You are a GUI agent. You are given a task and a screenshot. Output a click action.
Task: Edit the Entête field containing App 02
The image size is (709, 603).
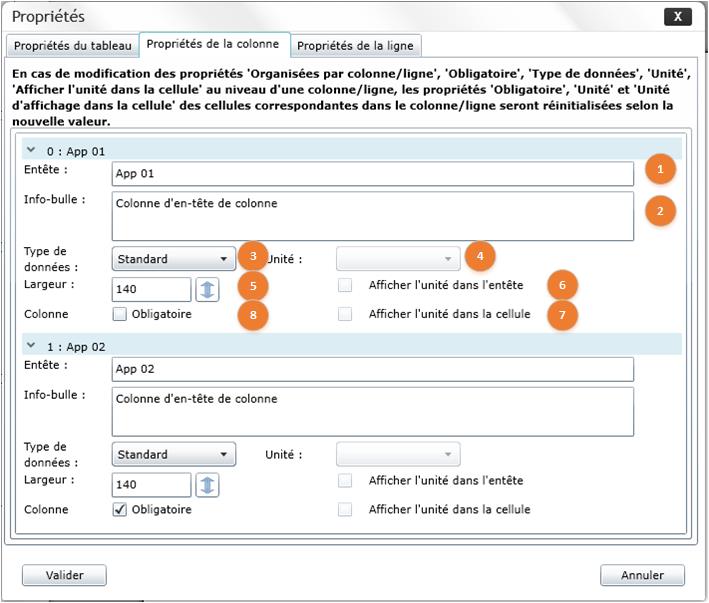coord(373,369)
